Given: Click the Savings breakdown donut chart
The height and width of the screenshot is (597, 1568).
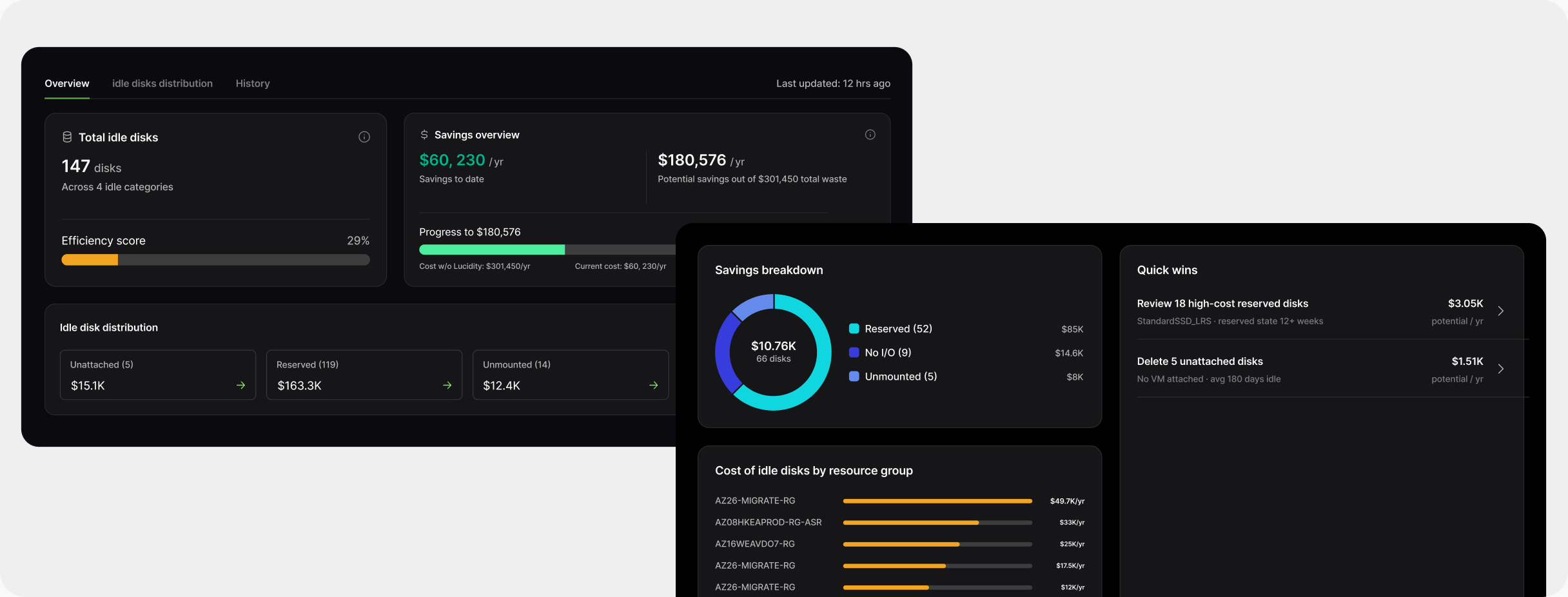Looking at the screenshot, I should [773, 352].
